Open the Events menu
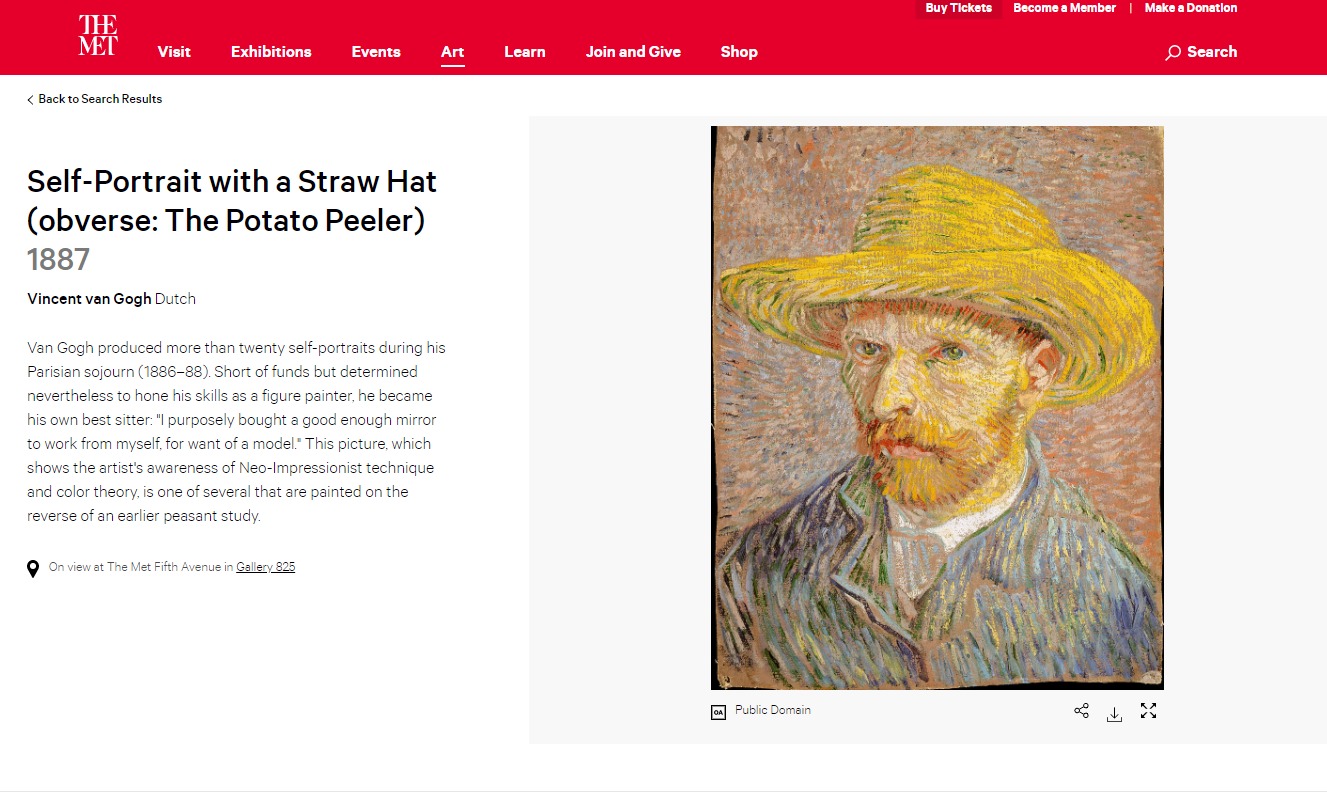 point(376,52)
